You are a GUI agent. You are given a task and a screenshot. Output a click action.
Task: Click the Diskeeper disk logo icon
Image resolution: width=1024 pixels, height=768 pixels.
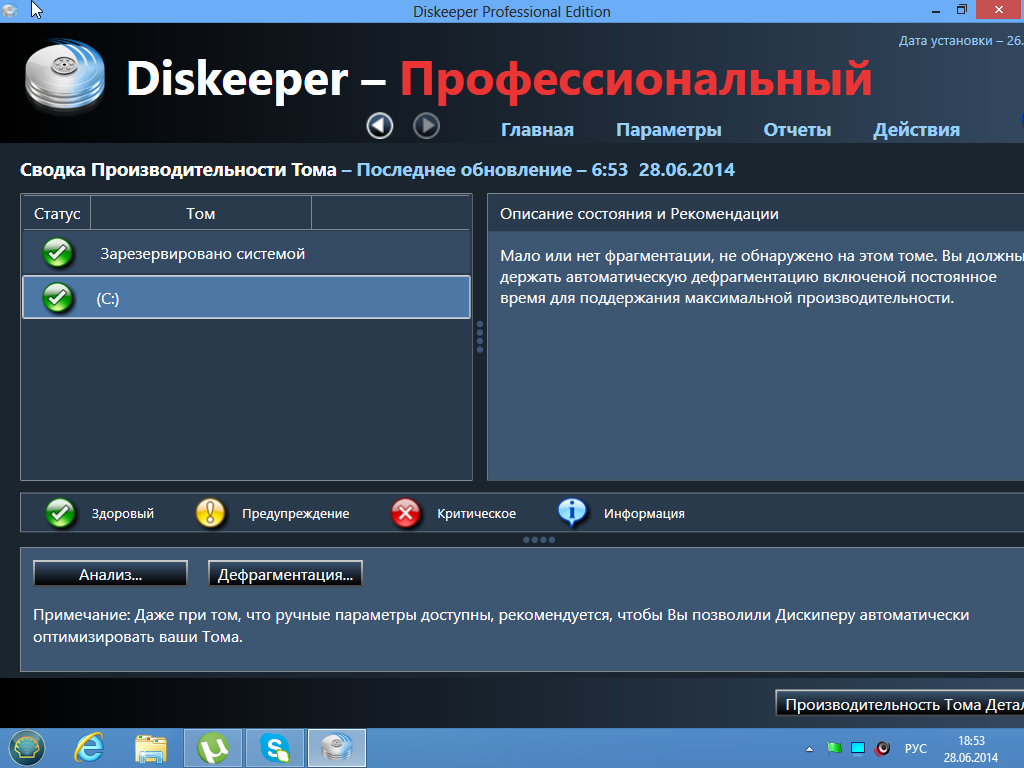coord(65,76)
